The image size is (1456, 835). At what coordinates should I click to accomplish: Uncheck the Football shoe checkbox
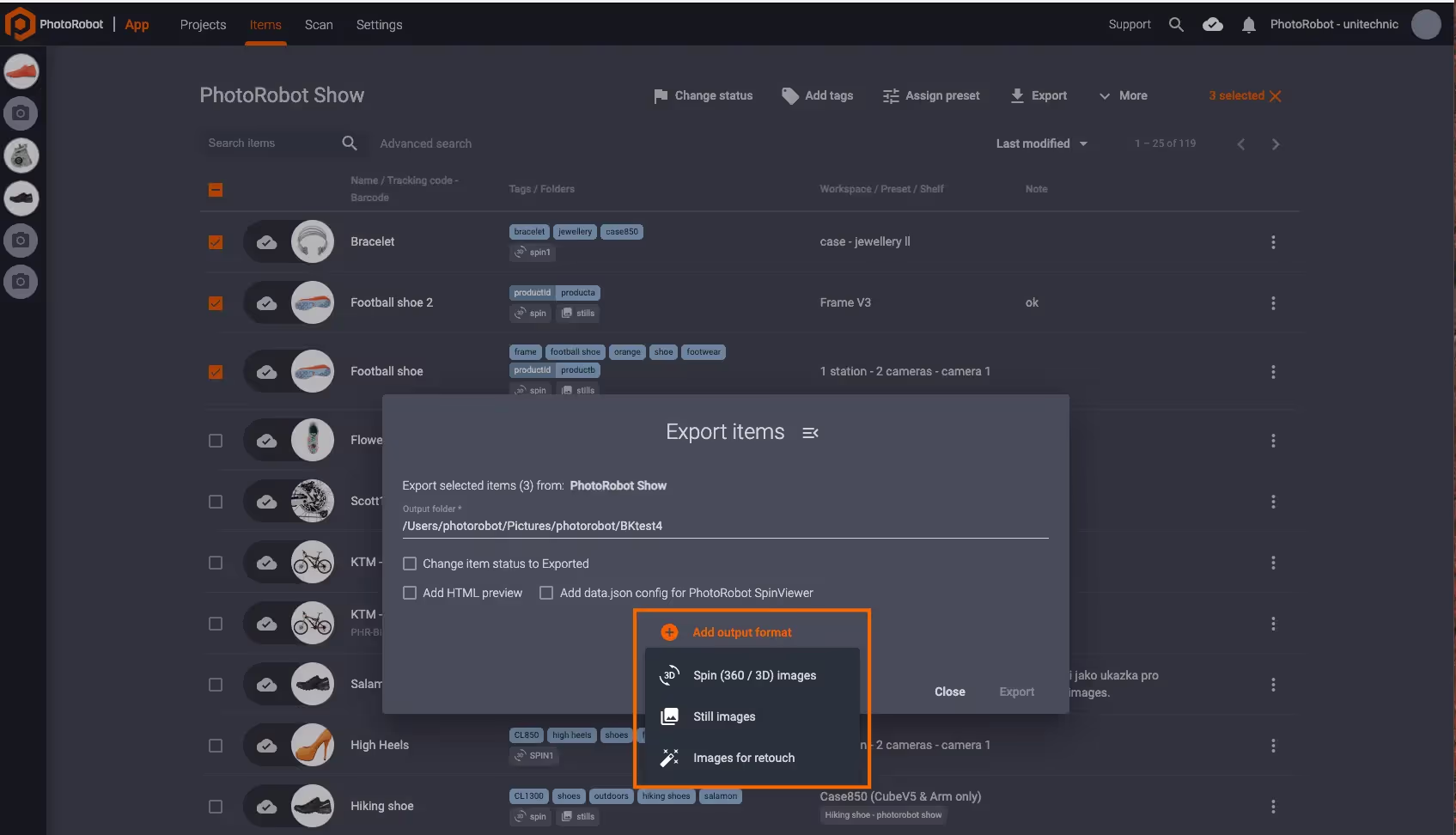click(216, 372)
